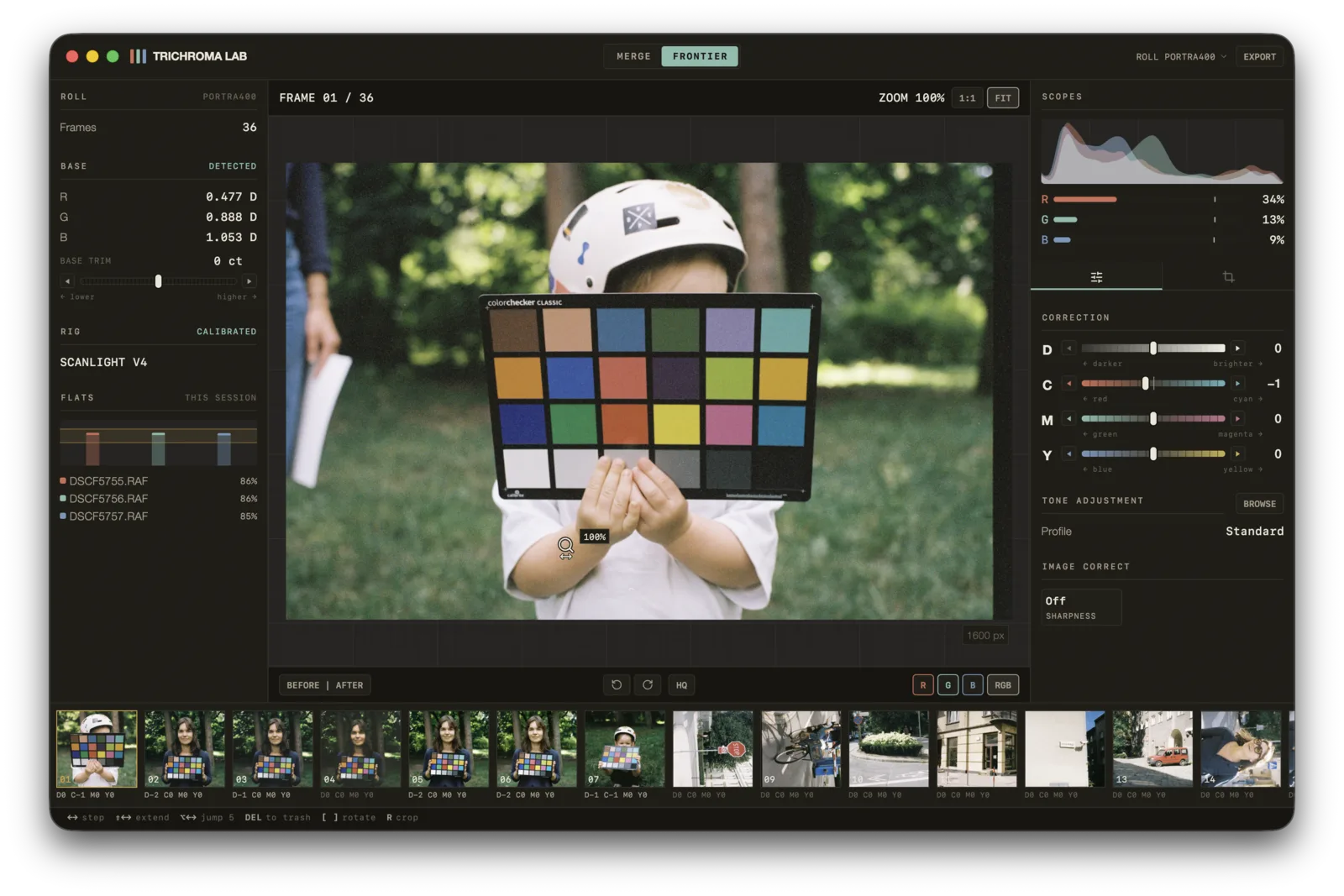Nudge Base Trim higher with right arrow
The height and width of the screenshot is (896, 1344).
pos(249,281)
